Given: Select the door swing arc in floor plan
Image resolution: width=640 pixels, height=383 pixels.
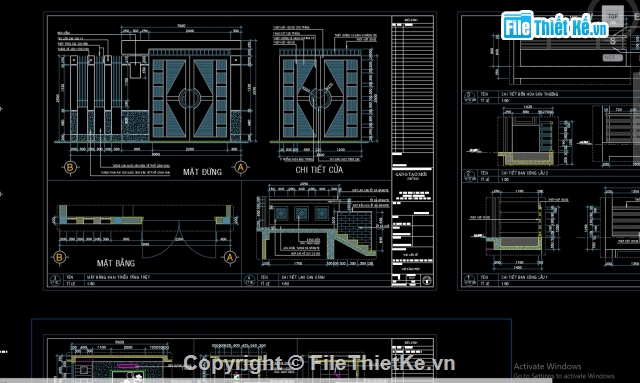Looking at the screenshot, I should coord(178,241).
